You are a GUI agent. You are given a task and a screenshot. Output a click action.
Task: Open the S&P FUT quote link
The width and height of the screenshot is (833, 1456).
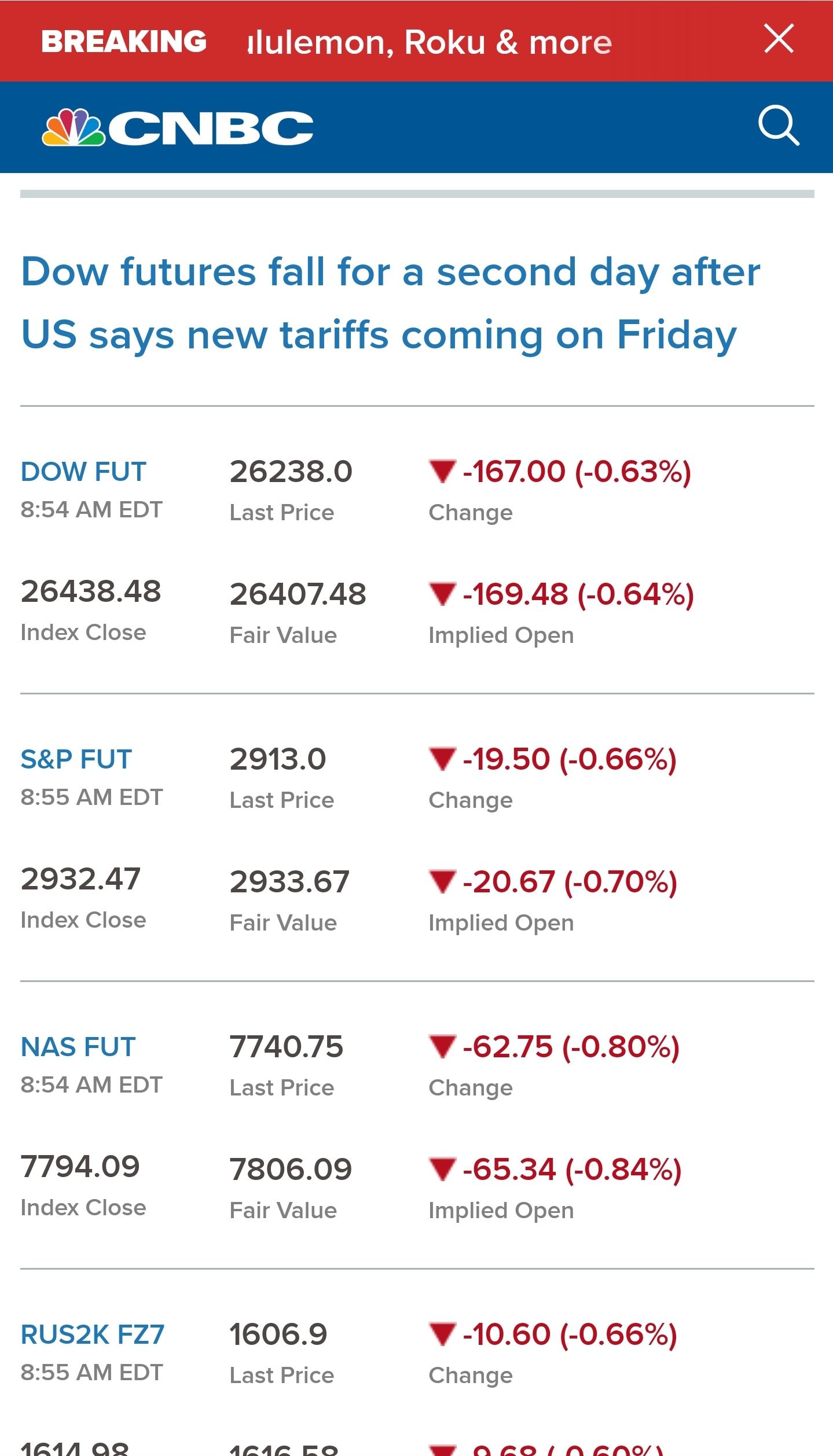76,759
